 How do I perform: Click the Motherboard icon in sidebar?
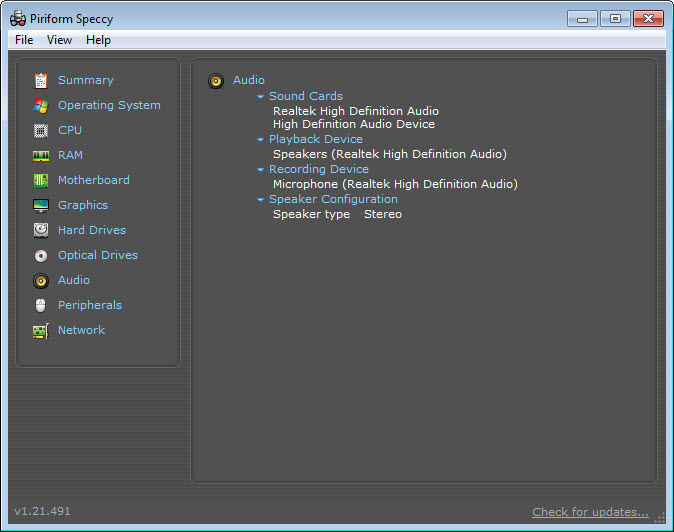(x=41, y=180)
